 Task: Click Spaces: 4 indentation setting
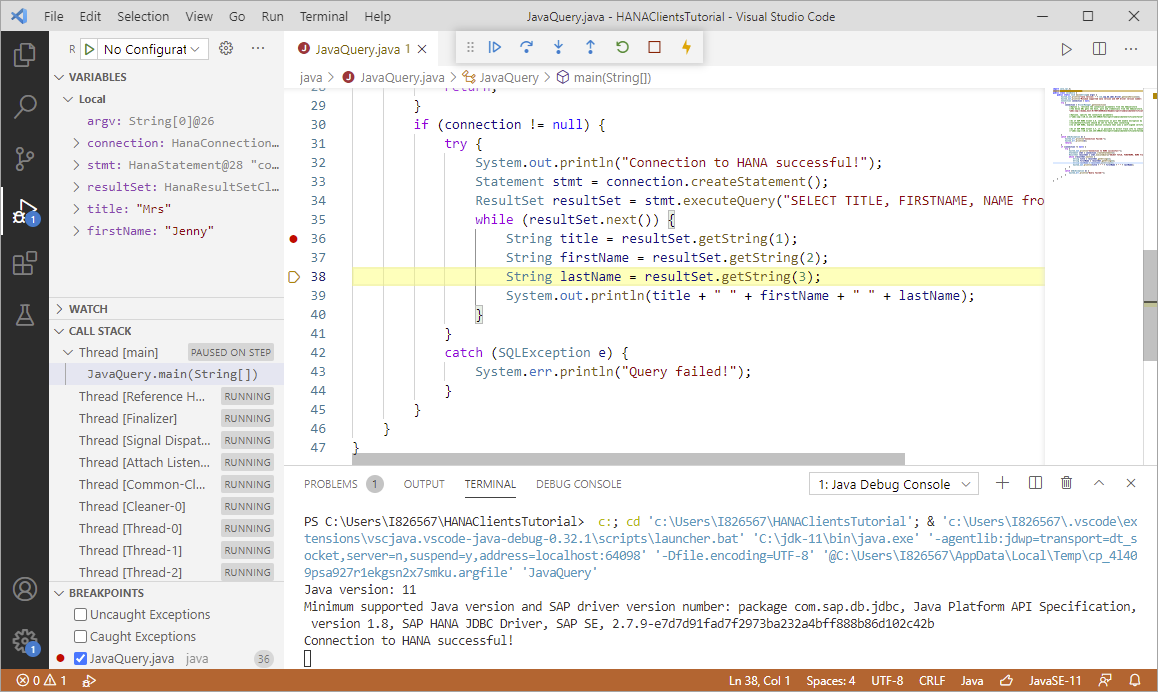[831, 681]
